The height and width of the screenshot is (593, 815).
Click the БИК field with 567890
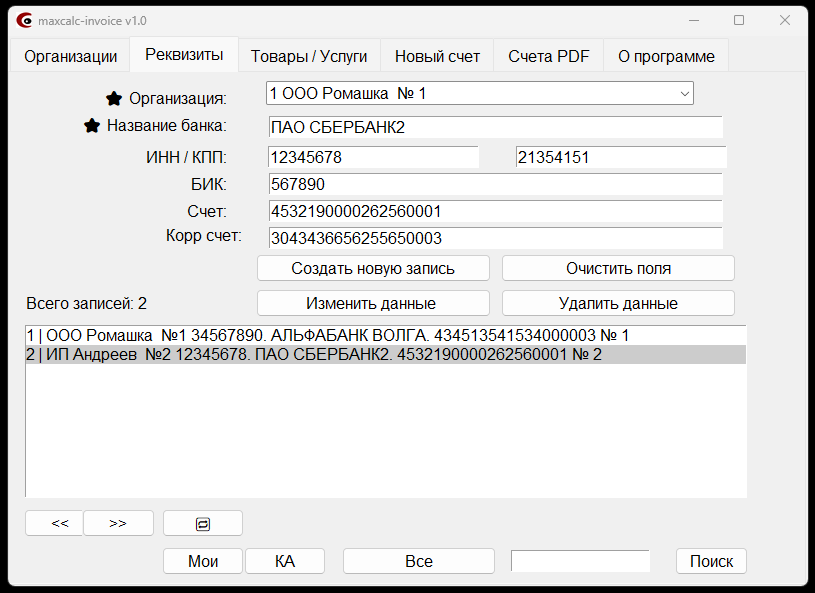495,185
